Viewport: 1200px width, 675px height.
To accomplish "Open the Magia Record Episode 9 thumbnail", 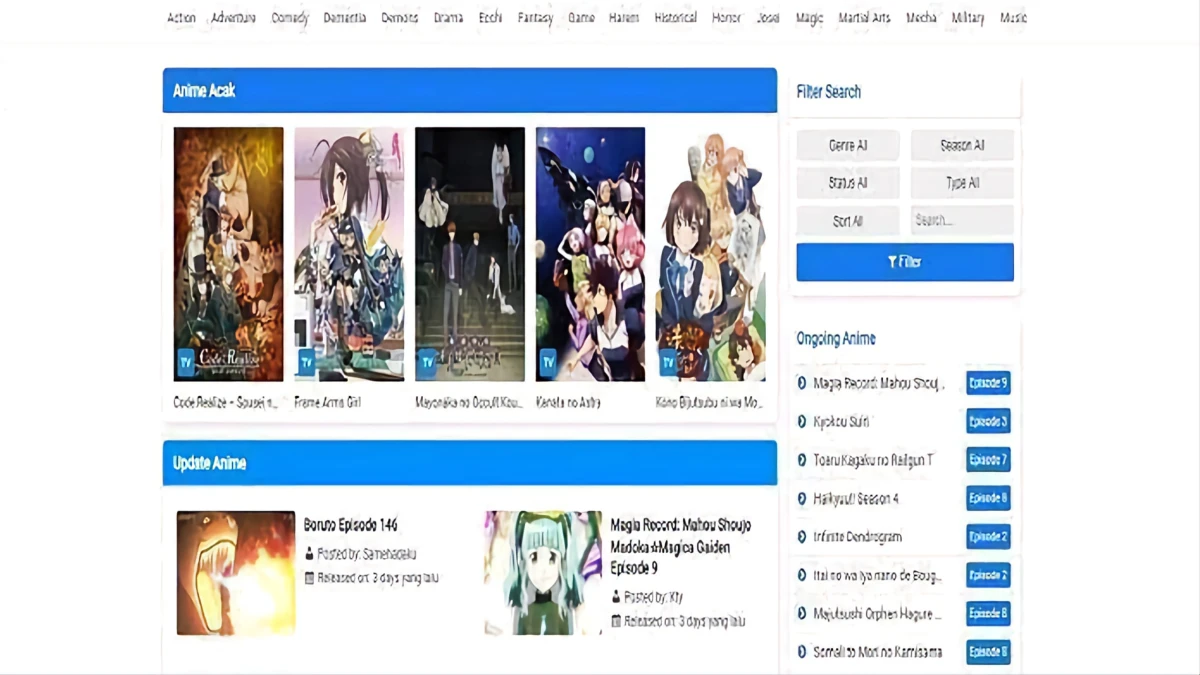I will 543,573.
